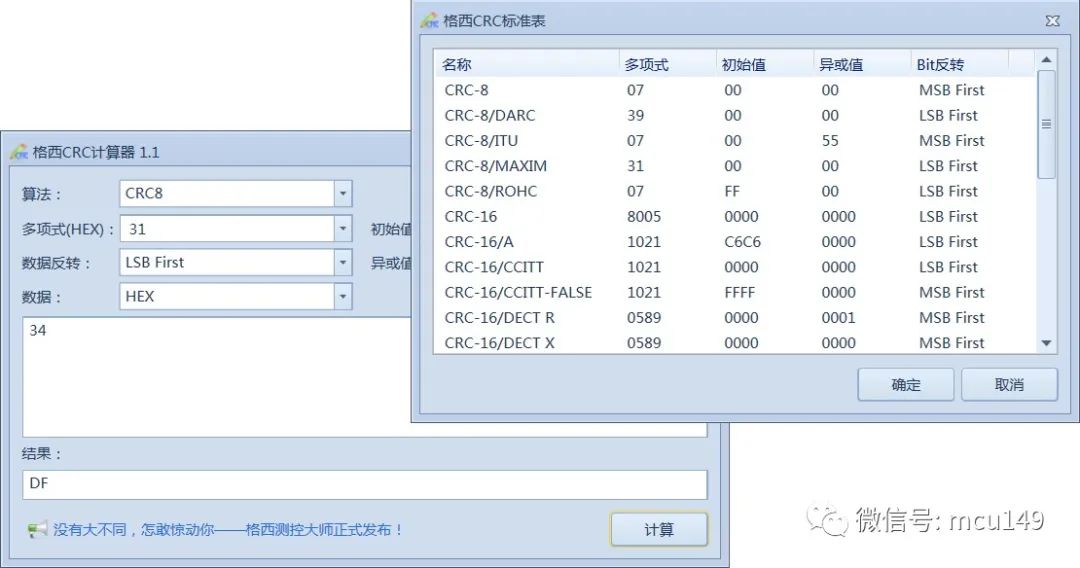Open the 格西测控大师 announcement link
Image resolution: width=1080 pixels, height=568 pixels.
228,529
